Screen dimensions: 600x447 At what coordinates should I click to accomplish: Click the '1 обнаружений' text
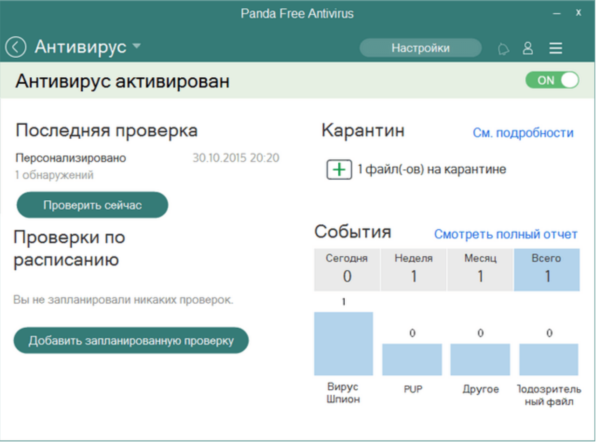pyautogui.click(x=54, y=175)
